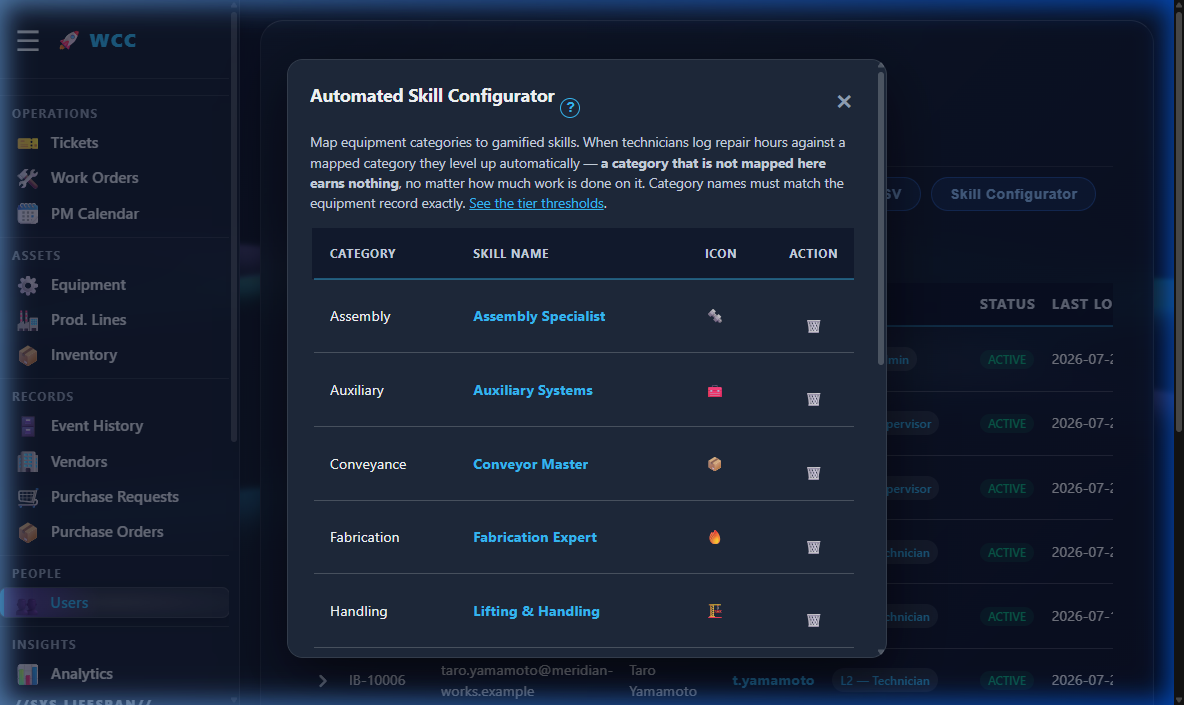
Task: Click the Equipment gear icon
Action: coord(28,285)
